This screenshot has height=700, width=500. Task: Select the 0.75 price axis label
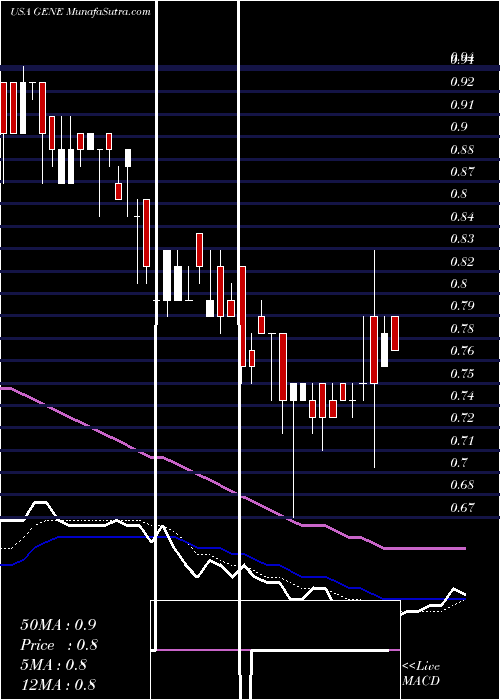click(x=462, y=373)
